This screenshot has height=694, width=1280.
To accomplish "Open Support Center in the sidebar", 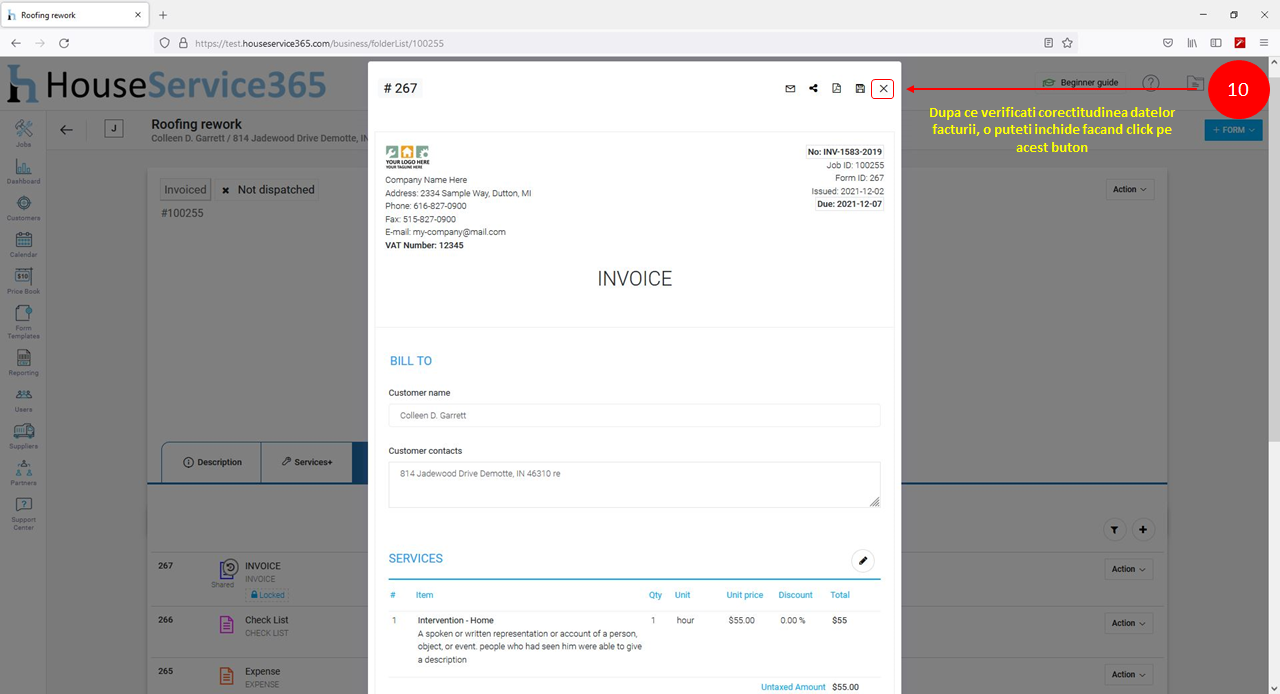I will tap(24, 513).
